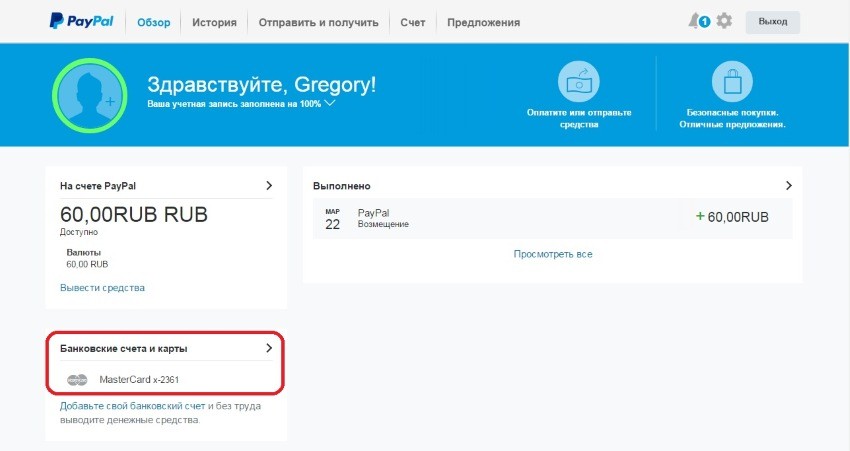Click the MasterCard logo icon
Screen dimensions: 850x451
[77, 380]
